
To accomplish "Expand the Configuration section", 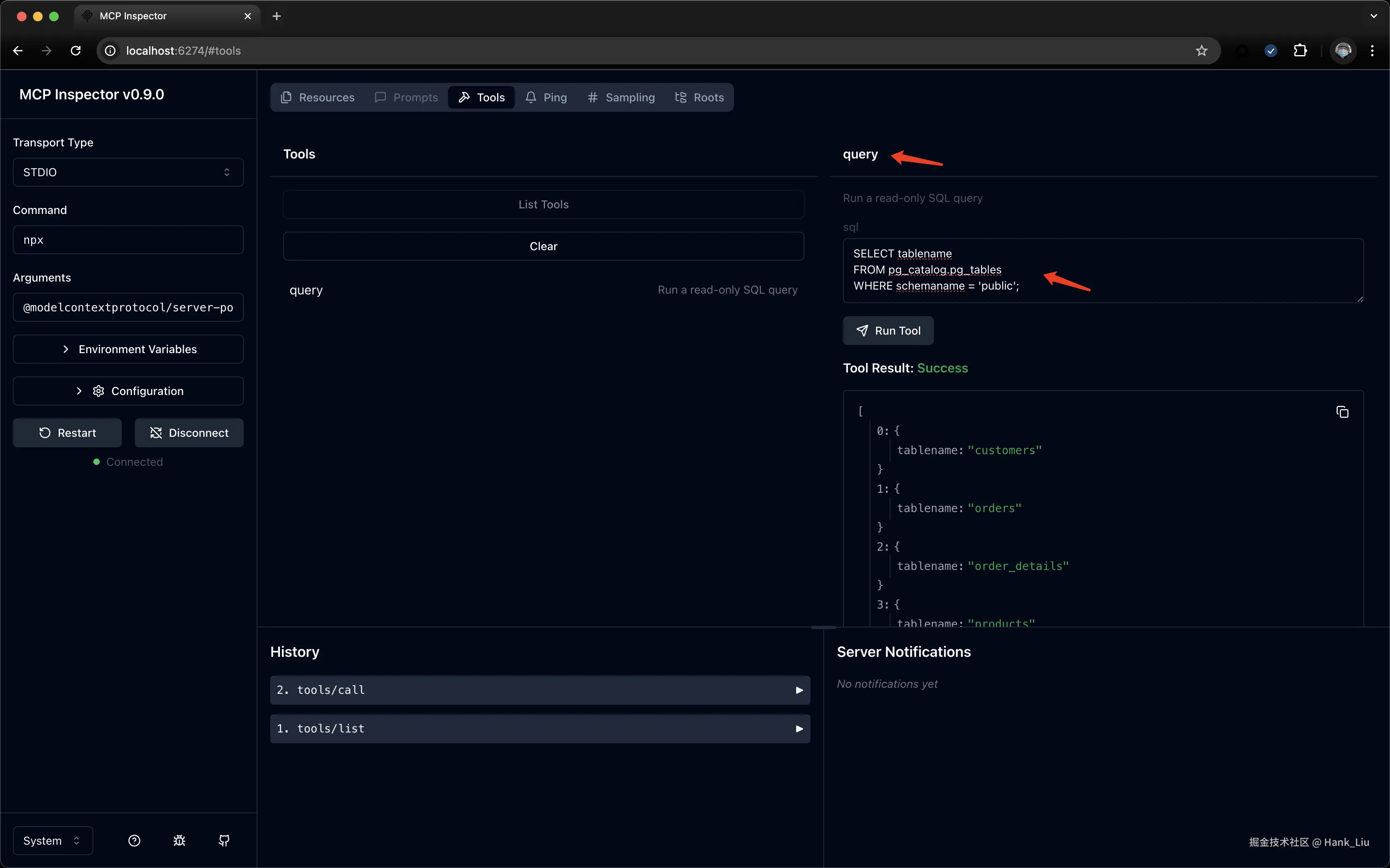I will tap(128, 391).
